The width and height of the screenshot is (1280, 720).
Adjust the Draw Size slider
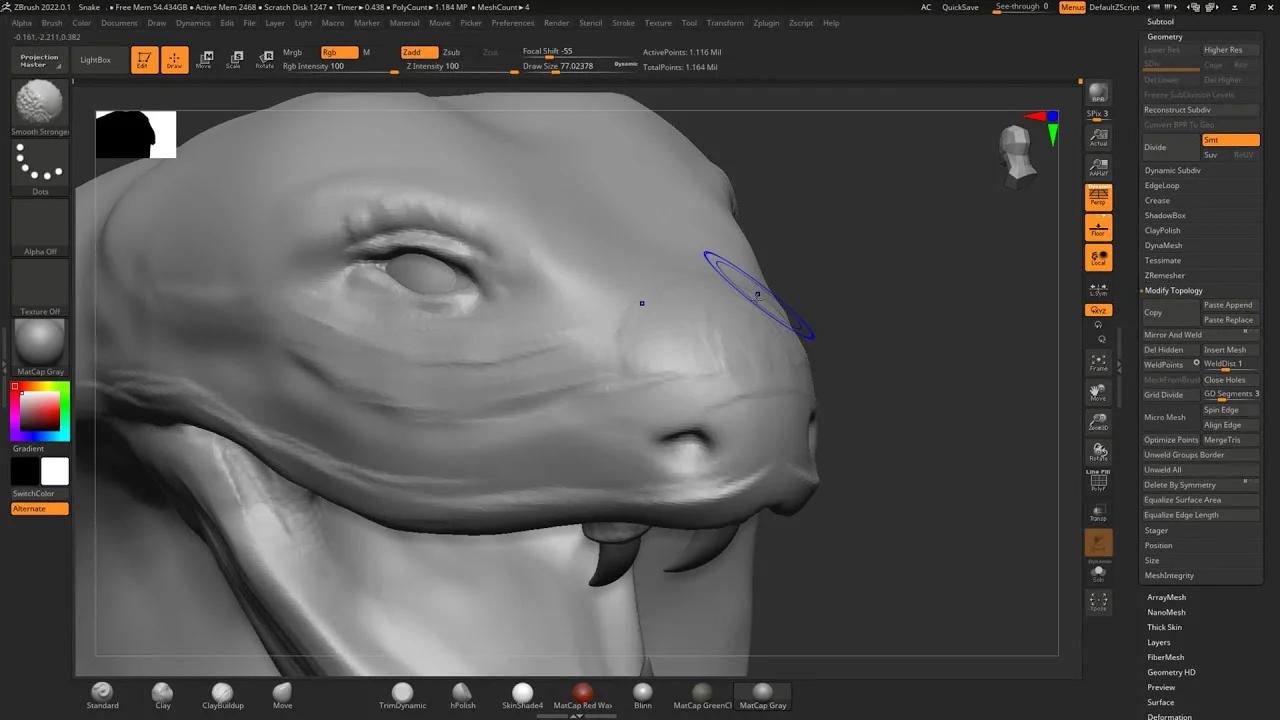tap(560, 65)
